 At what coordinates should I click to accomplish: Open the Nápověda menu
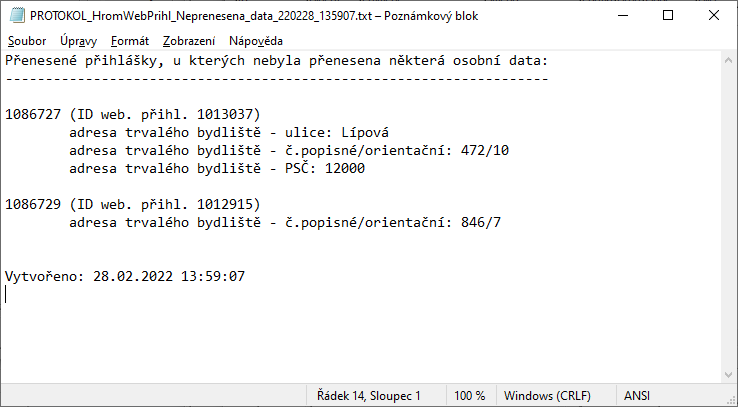coord(256,41)
